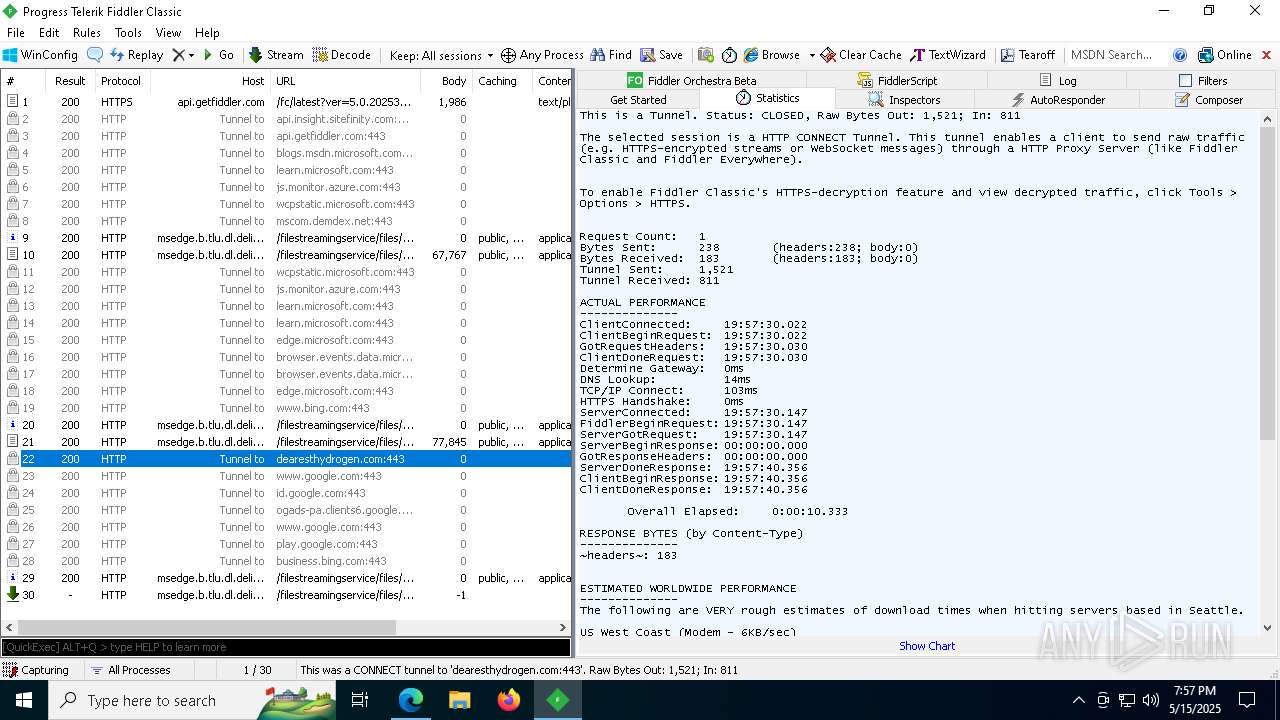Select session 1 api.getfiddler.com
The height and width of the screenshot is (720, 1280).
coord(285,102)
